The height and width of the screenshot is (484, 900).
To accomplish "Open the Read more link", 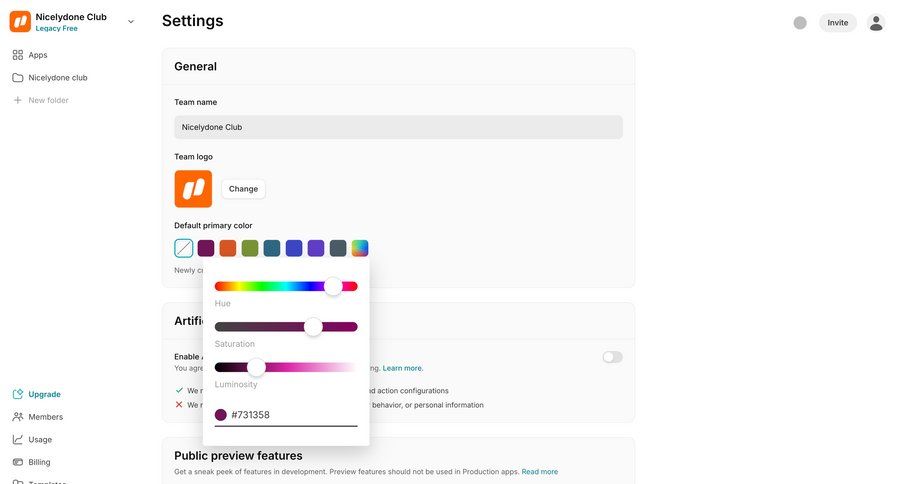I will [539, 472].
